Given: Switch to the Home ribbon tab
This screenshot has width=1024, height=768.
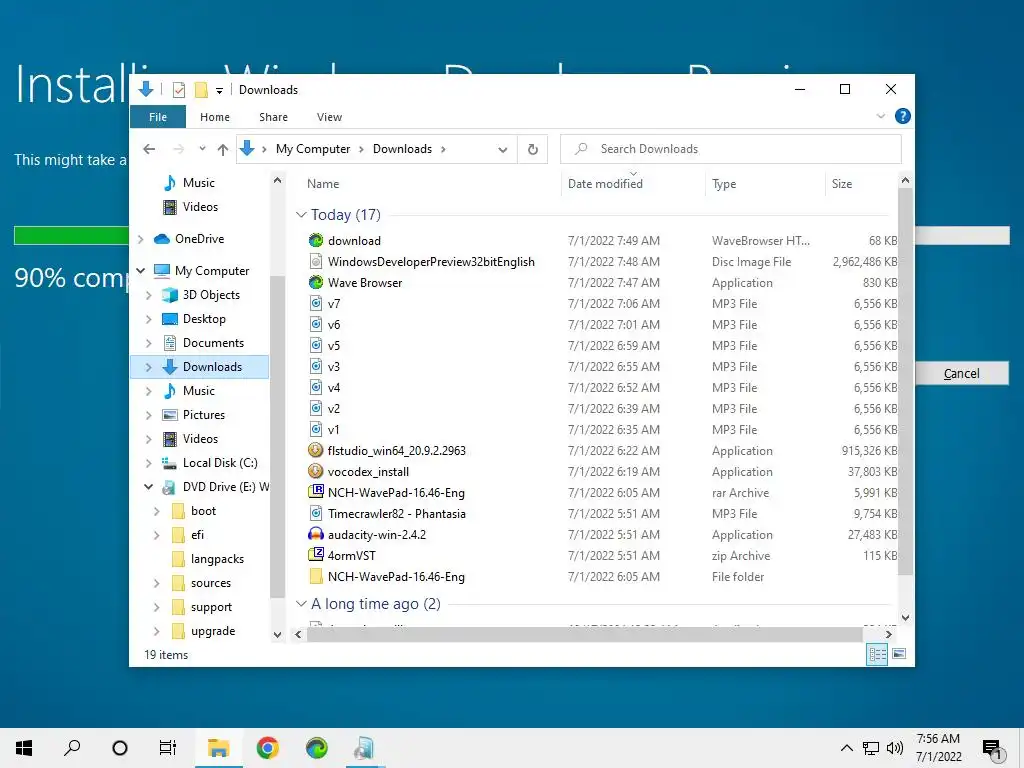Looking at the screenshot, I should (x=215, y=117).
